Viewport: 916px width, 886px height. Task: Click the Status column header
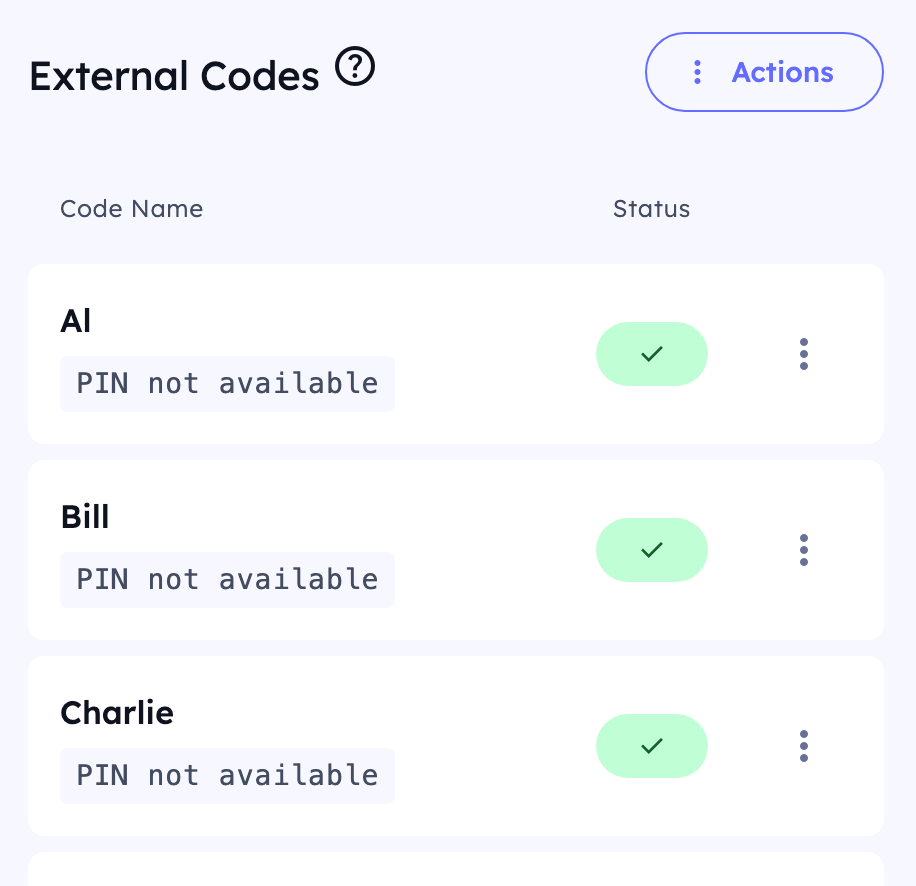(651, 209)
